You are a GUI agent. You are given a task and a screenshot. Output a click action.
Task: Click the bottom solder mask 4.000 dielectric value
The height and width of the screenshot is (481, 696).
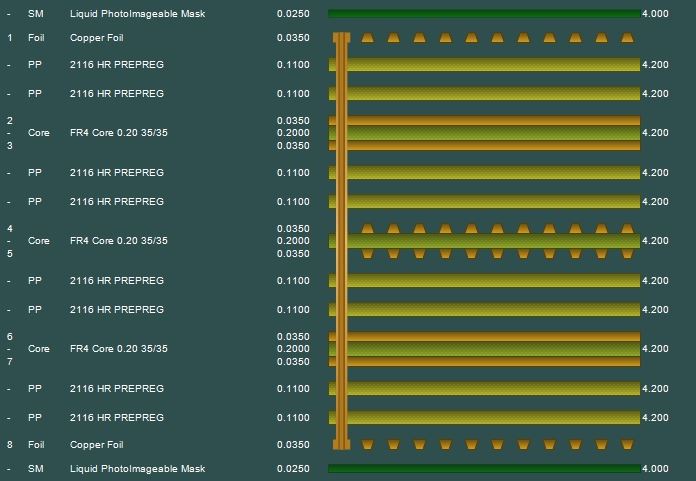pyautogui.click(x=654, y=468)
